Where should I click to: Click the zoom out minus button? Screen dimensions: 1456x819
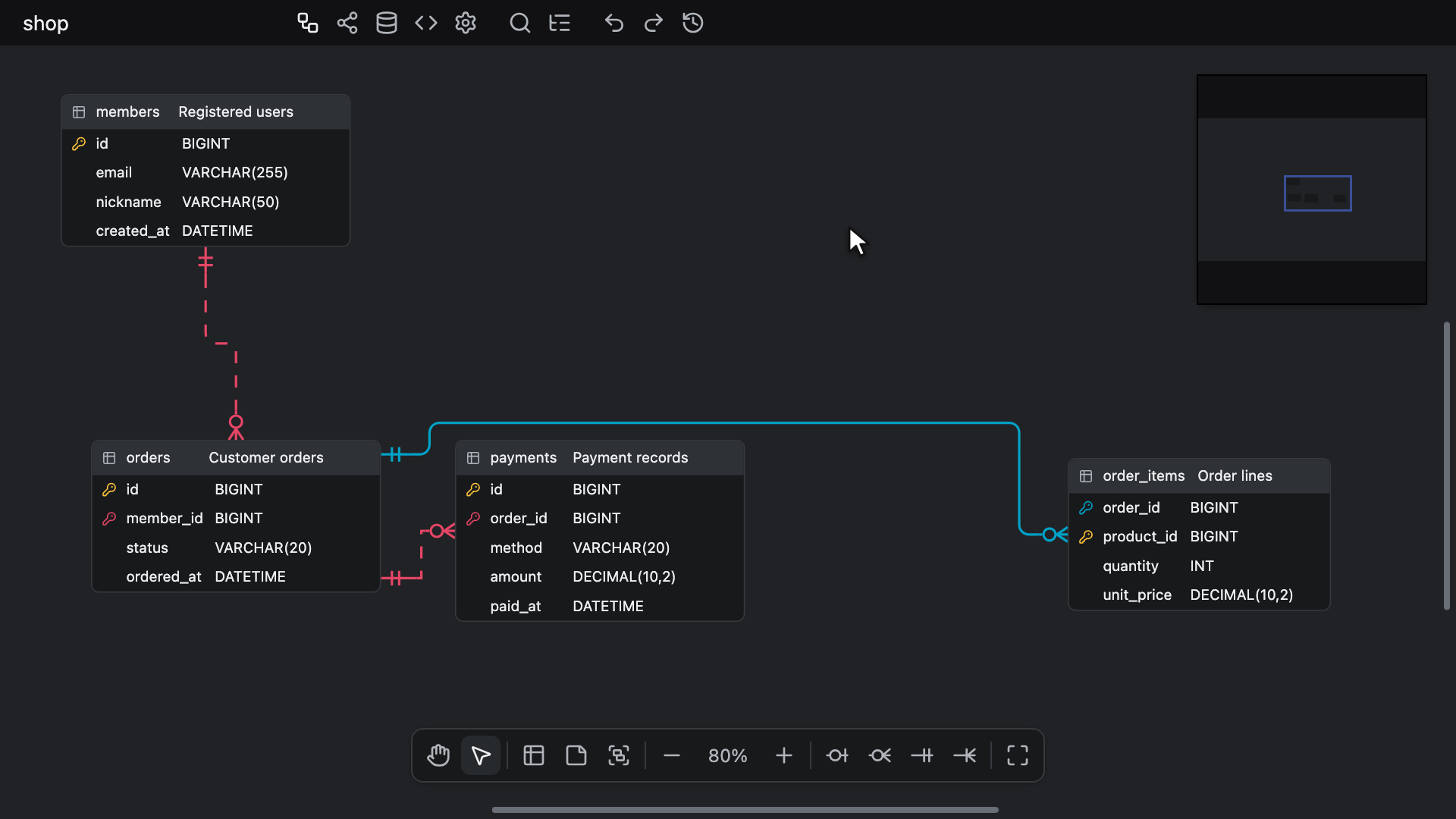[672, 755]
